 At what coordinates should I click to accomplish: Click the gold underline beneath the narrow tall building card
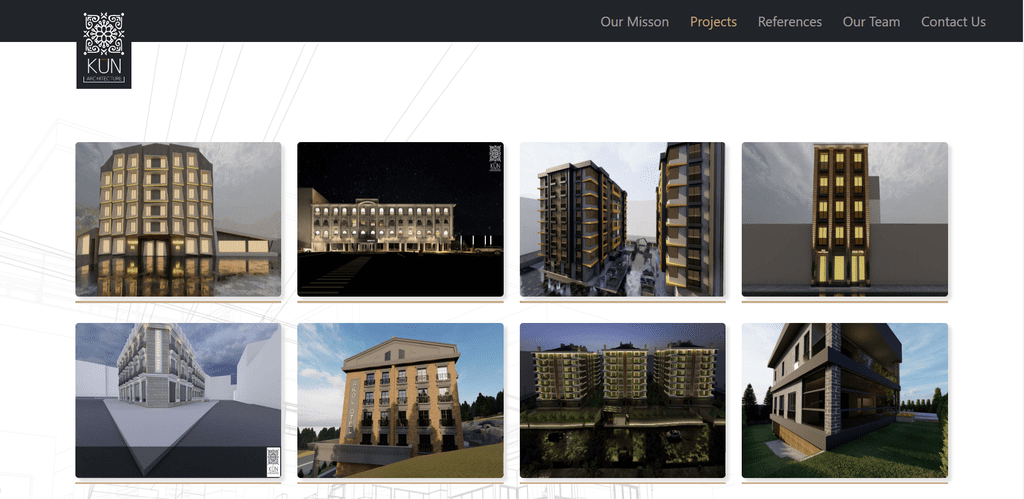pyautogui.click(x=844, y=302)
